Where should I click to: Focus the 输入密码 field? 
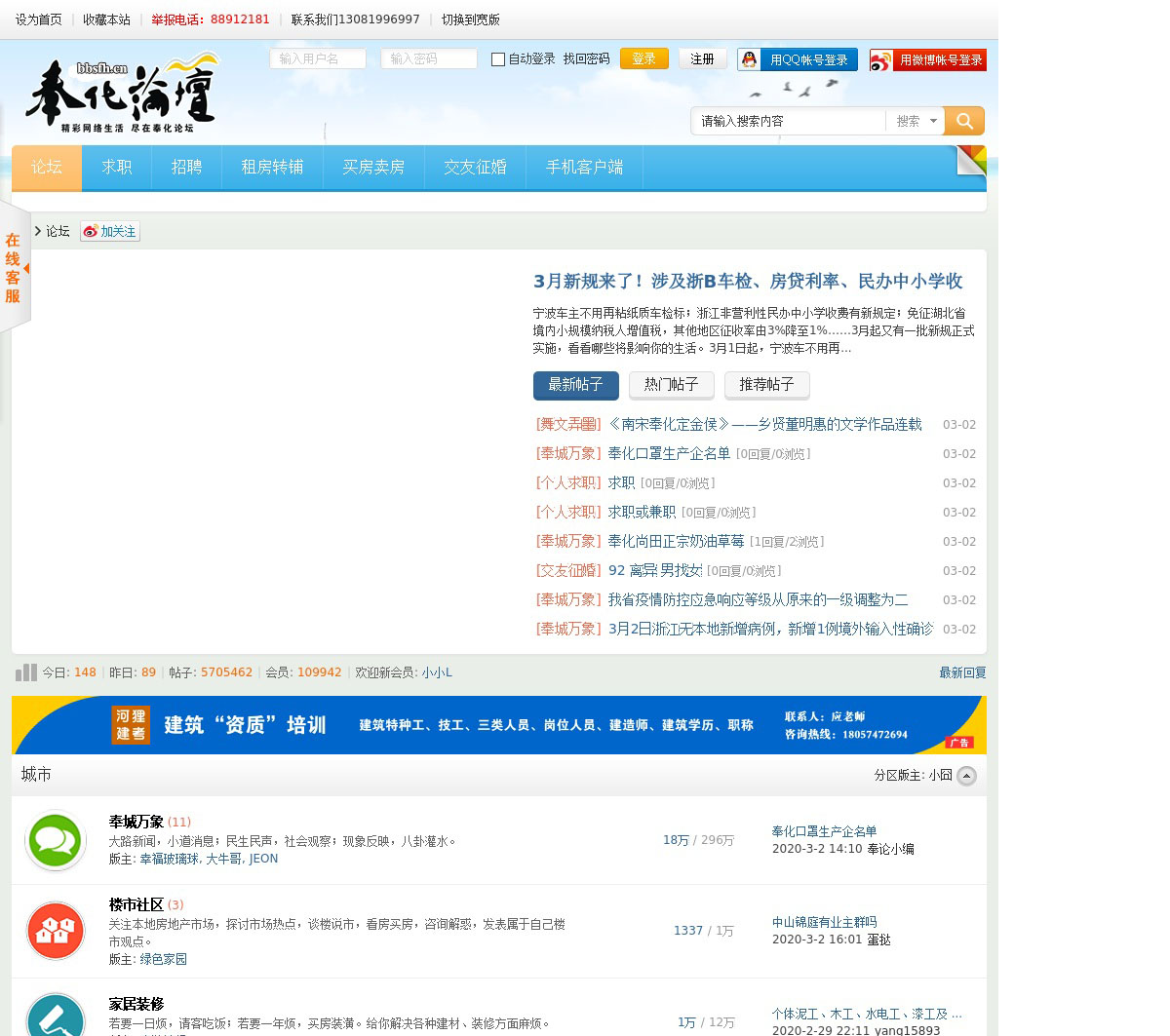tap(429, 58)
